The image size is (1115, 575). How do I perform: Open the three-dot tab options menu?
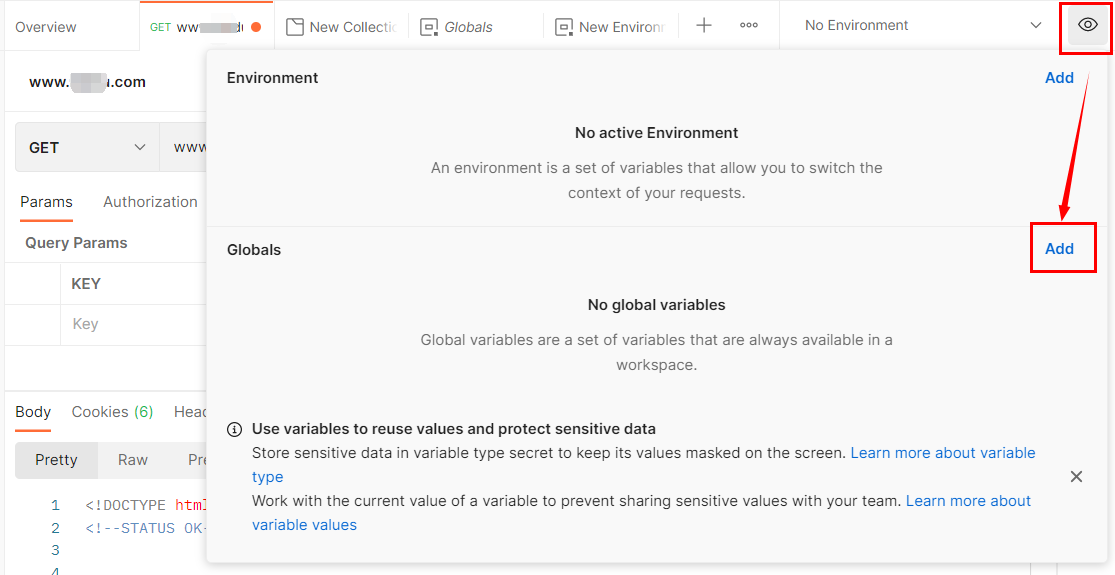[749, 26]
